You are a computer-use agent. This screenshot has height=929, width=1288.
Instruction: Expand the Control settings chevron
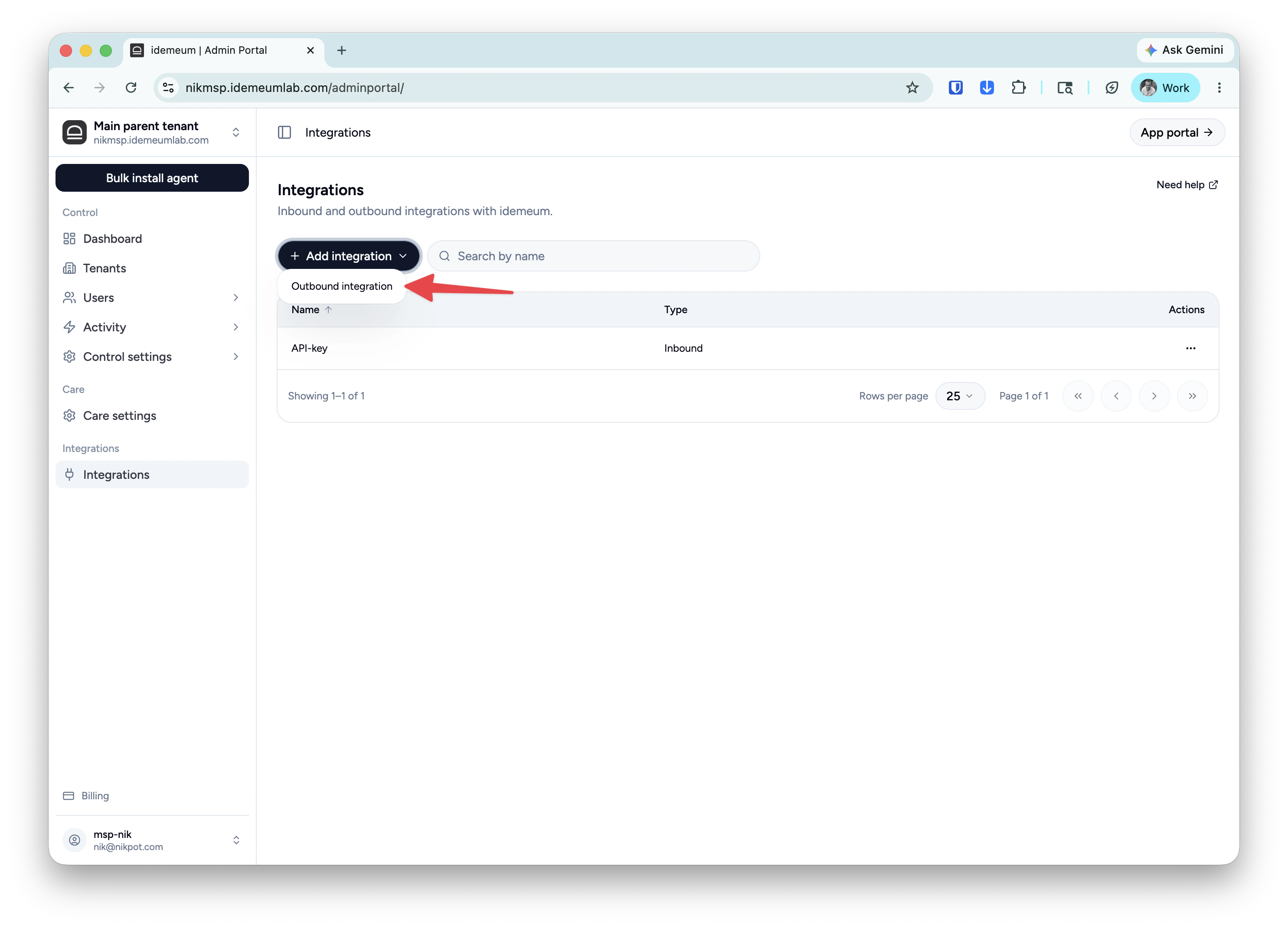coord(235,357)
